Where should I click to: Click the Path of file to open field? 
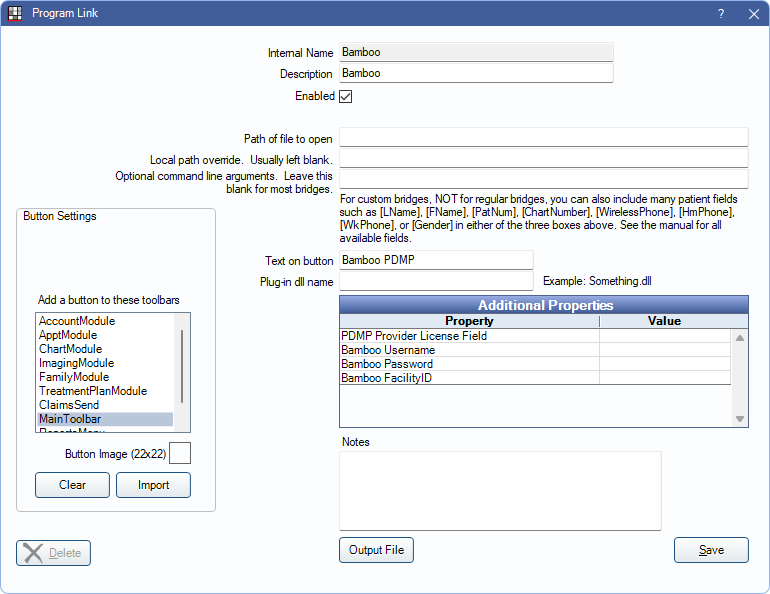point(543,137)
